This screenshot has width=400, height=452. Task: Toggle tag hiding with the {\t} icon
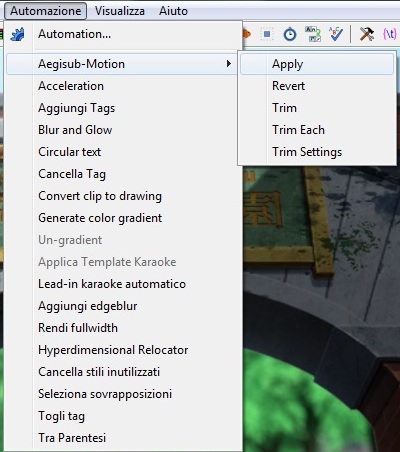[x=390, y=34]
